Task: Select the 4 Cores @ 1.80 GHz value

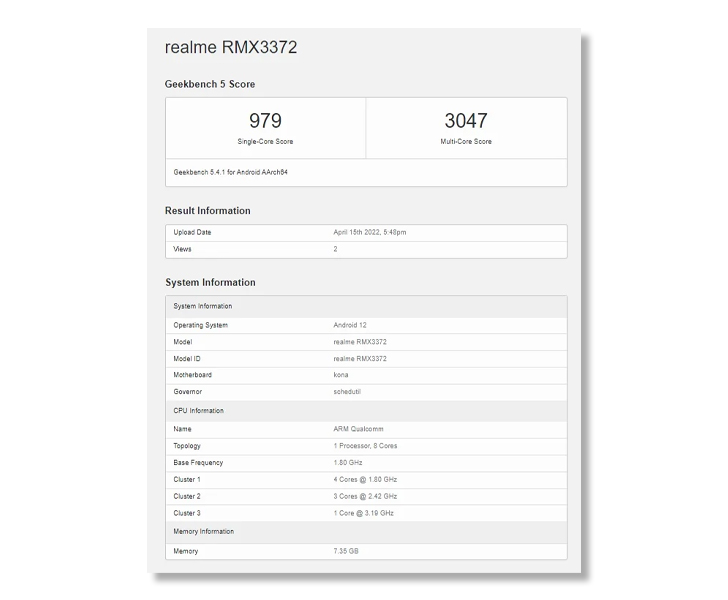Action: tap(365, 479)
